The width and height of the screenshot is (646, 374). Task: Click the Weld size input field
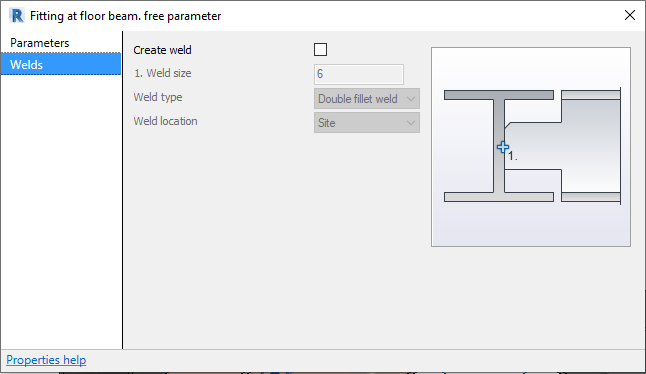click(358, 74)
